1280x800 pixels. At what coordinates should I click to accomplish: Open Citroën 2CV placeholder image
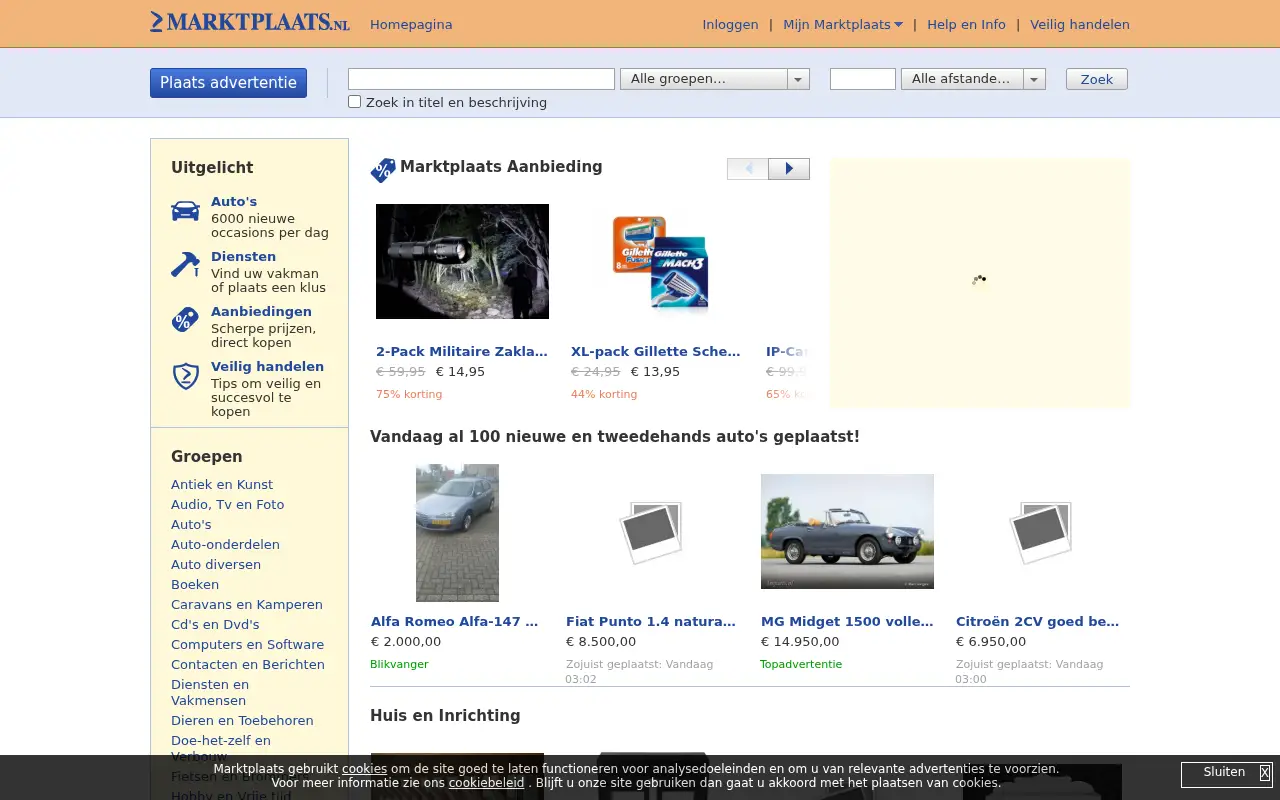coord(1042,533)
